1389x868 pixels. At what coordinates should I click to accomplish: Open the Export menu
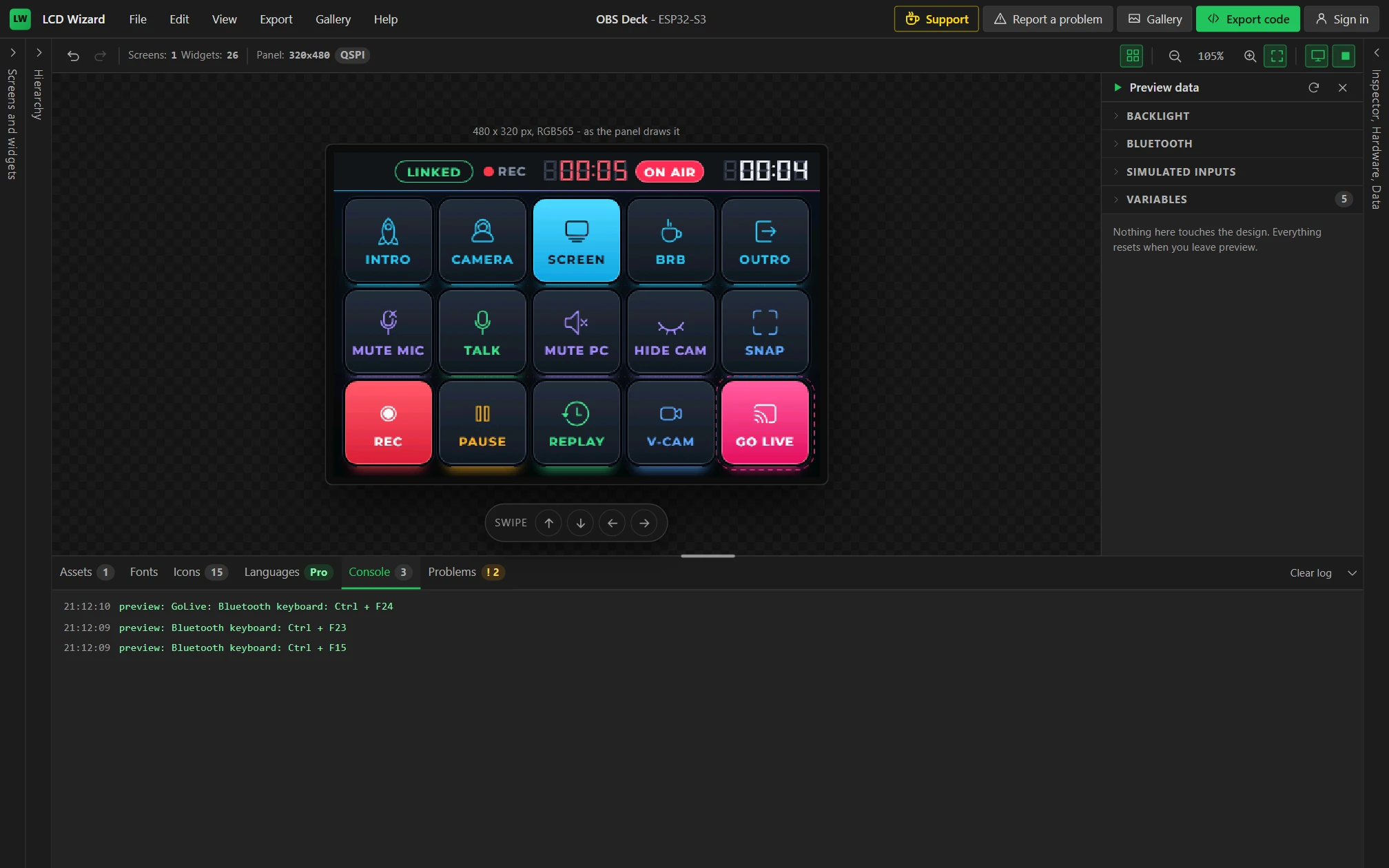pos(276,19)
